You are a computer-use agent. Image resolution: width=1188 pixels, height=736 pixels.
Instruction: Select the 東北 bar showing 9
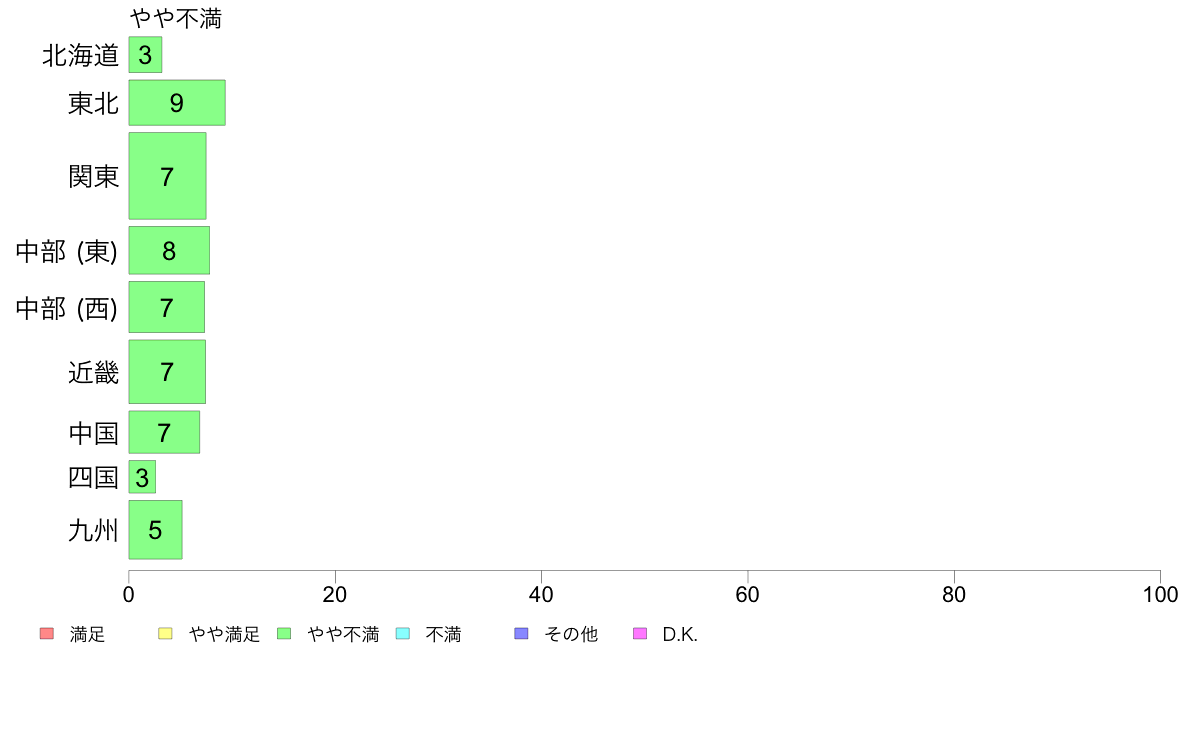[x=177, y=102]
